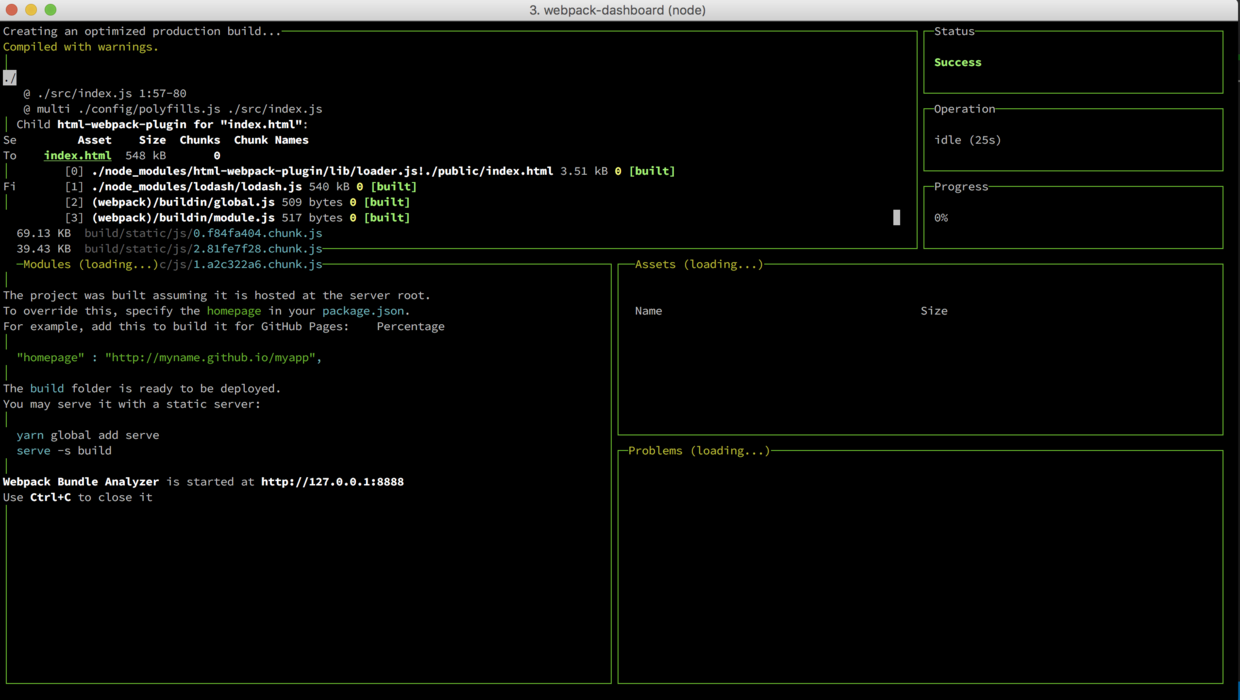Click the window title webpack-dashboard (node)
The height and width of the screenshot is (700, 1240).
pos(617,10)
